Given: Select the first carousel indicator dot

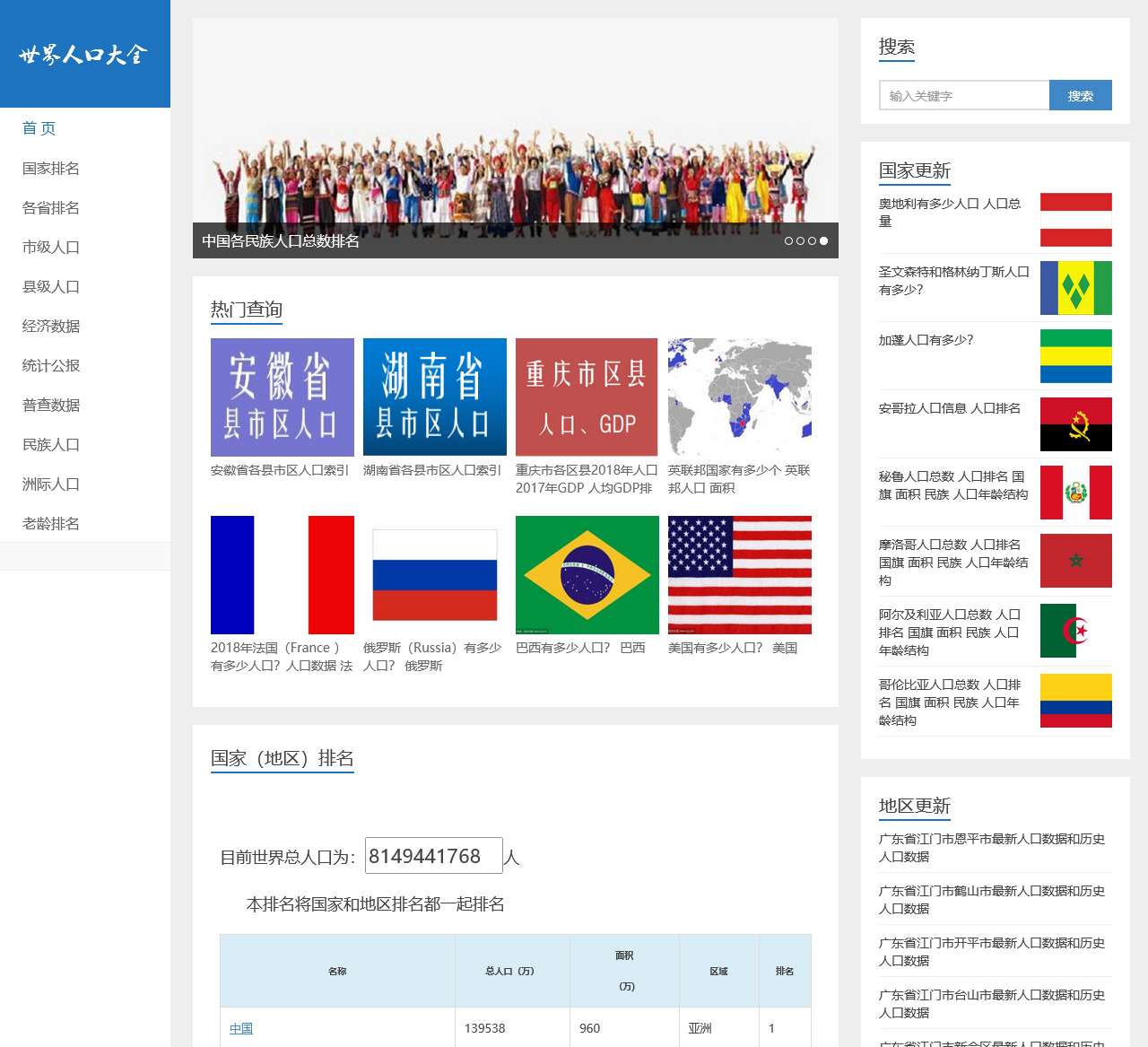Looking at the screenshot, I should coord(790,240).
